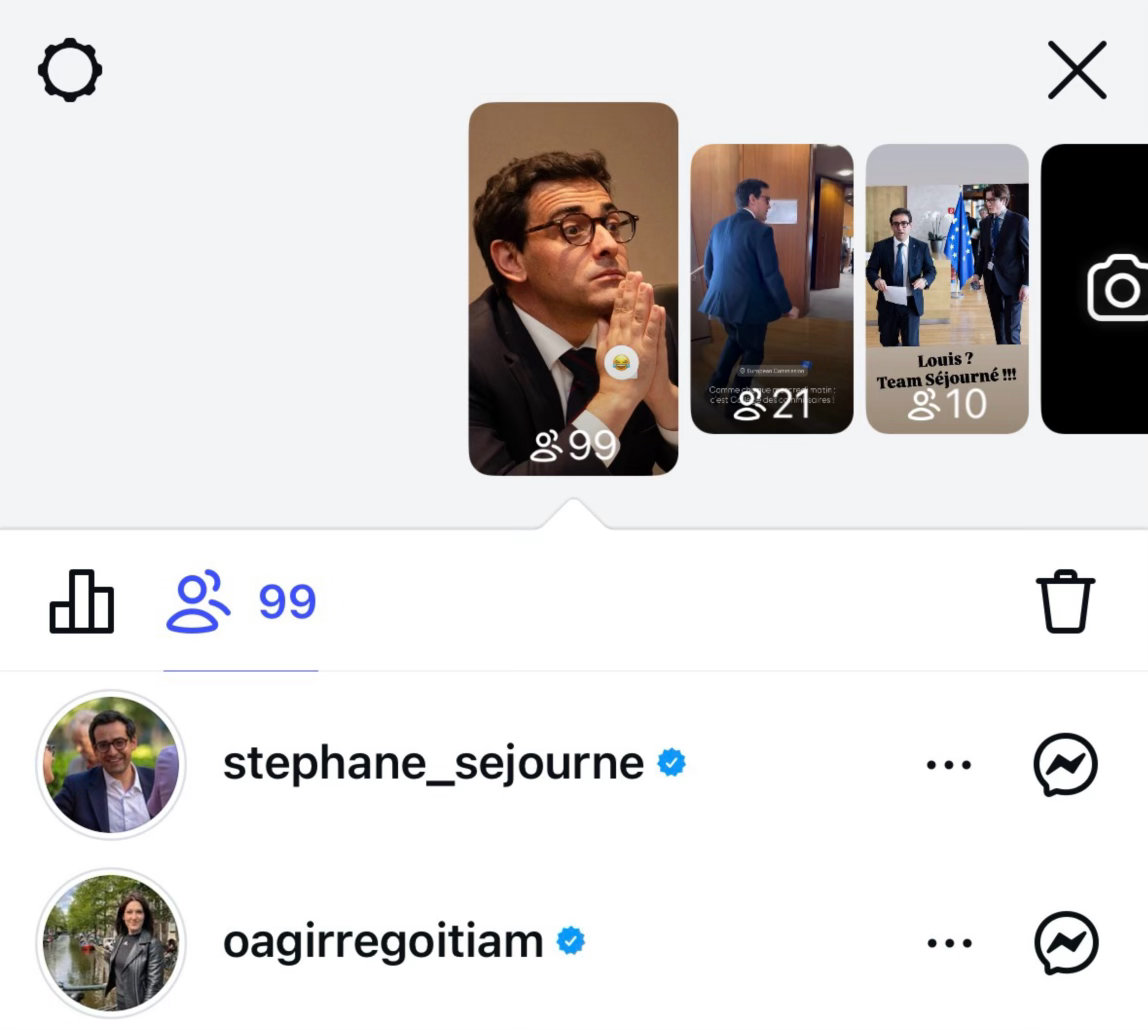The height and width of the screenshot is (1030, 1148).
Task: Open story insights bar chart tab
Action: (x=81, y=601)
